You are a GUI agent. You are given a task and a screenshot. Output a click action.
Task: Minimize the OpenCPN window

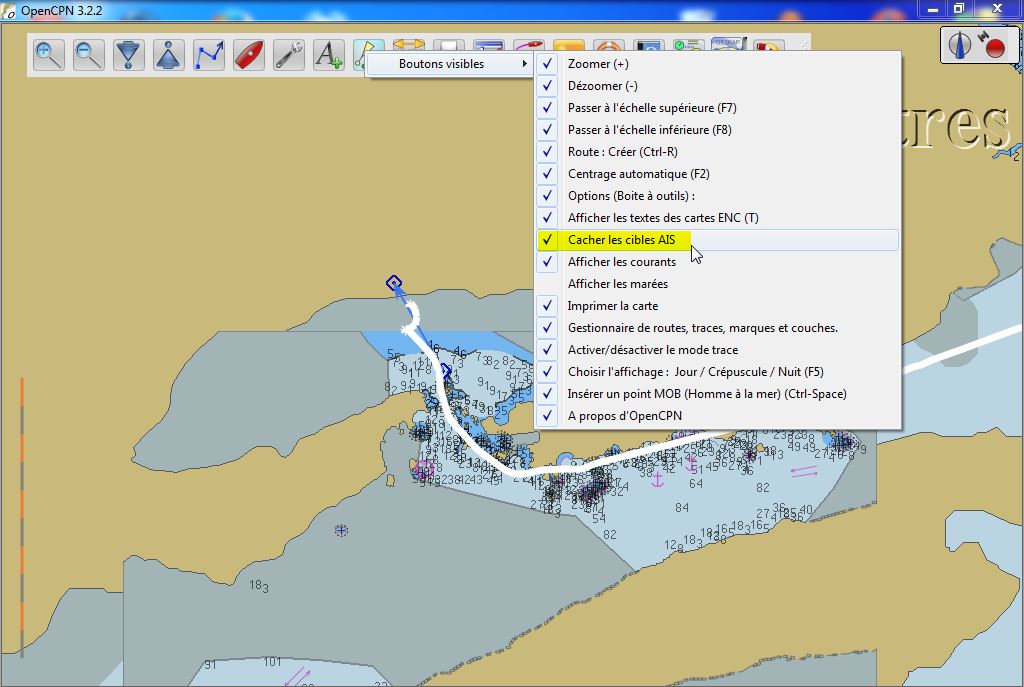click(x=933, y=9)
